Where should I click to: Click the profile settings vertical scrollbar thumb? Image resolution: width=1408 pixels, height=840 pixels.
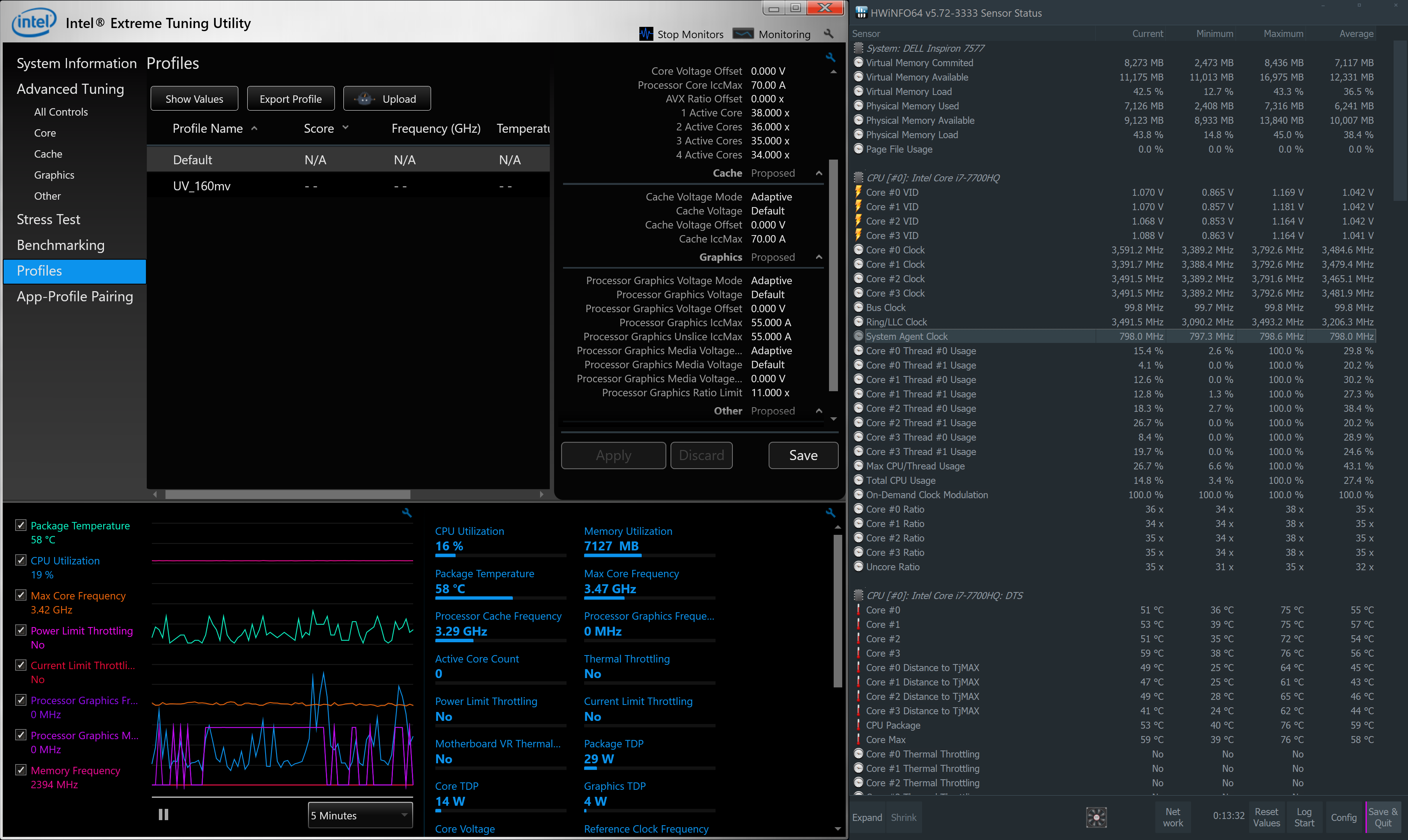(x=833, y=274)
